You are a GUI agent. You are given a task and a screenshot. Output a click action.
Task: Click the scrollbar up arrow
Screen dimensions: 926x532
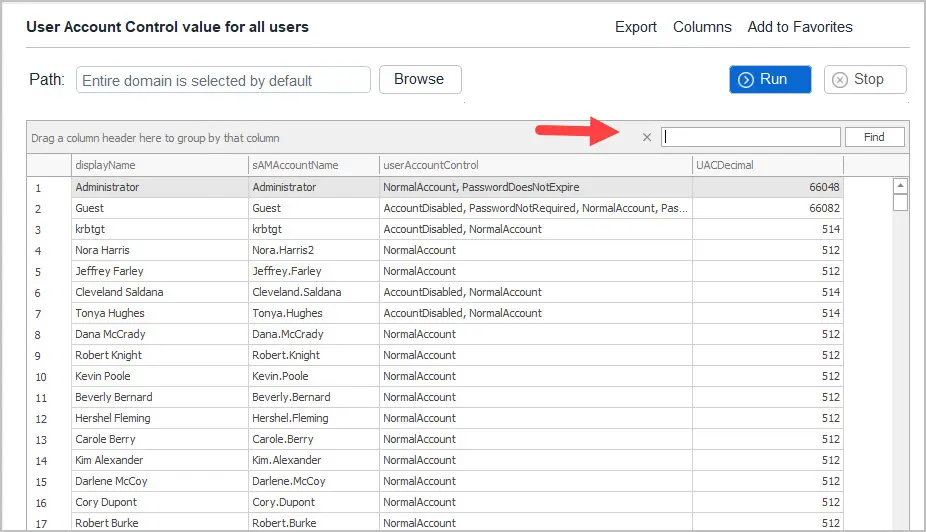[x=900, y=185]
